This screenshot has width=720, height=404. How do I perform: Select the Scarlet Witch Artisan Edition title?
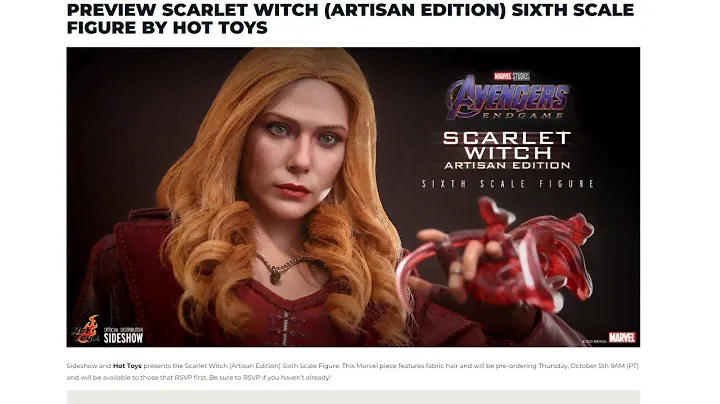[507, 150]
